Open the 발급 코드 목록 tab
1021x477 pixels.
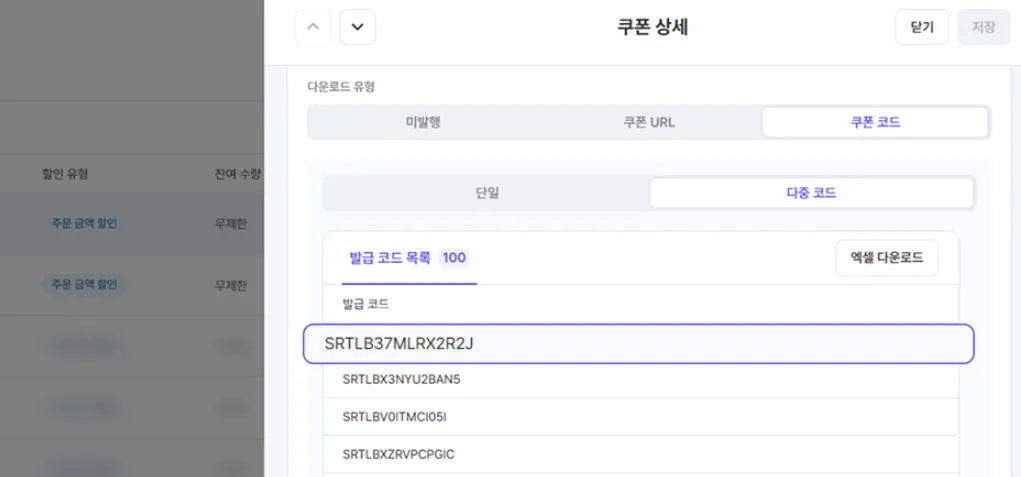click(390, 258)
